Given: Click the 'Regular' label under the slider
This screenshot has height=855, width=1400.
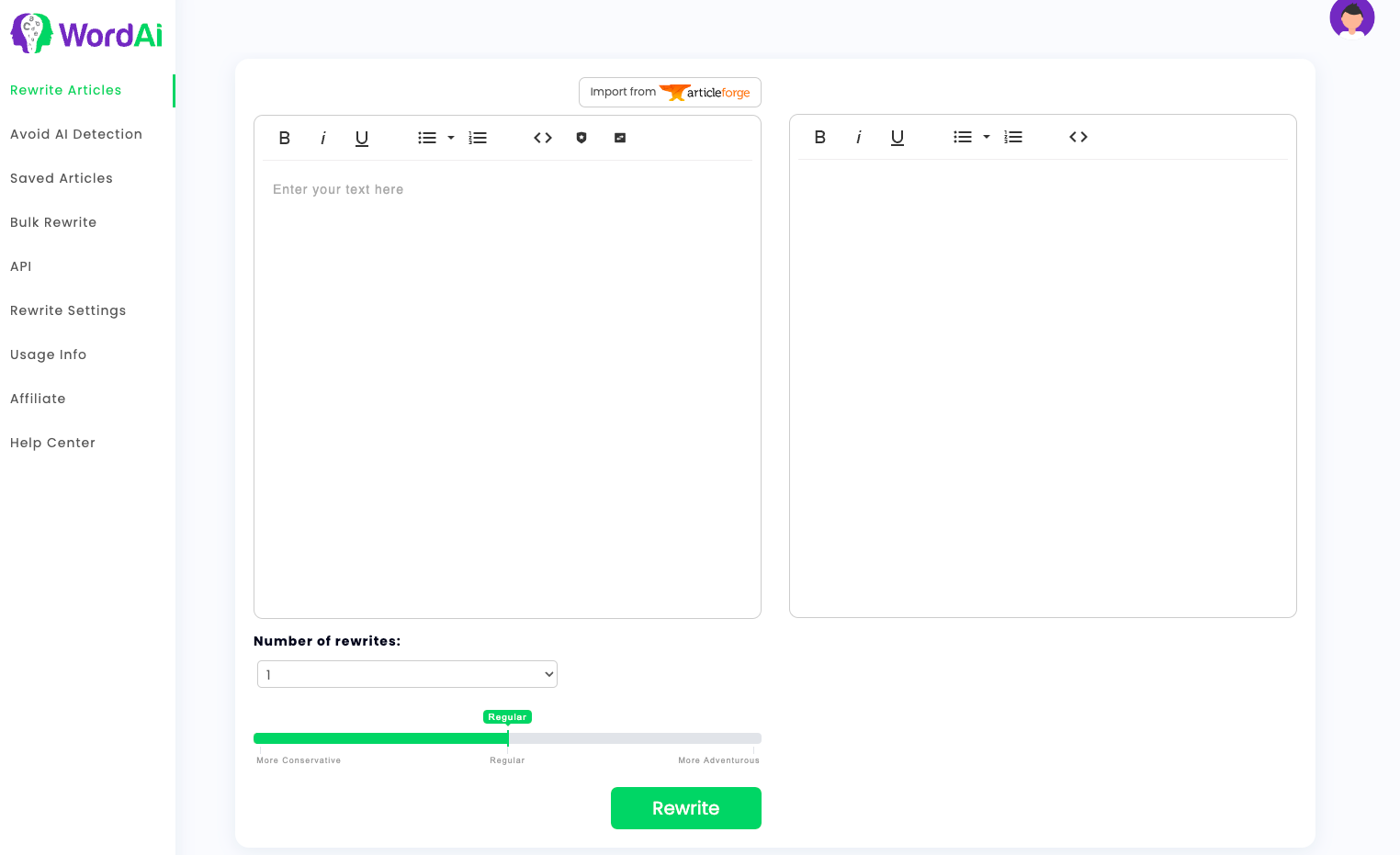Looking at the screenshot, I should coord(507,760).
